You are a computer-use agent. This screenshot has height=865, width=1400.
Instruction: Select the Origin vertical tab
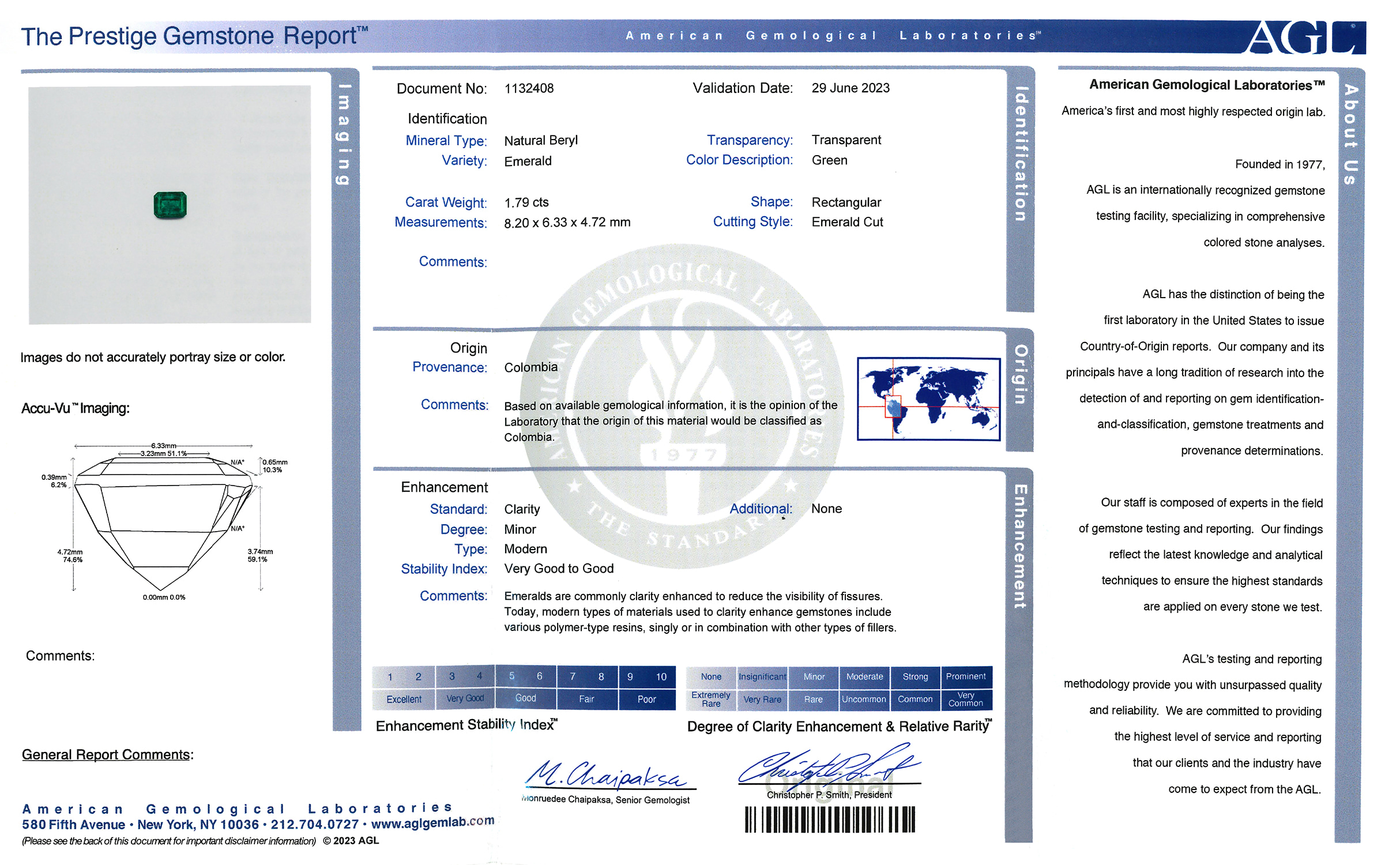1020,375
